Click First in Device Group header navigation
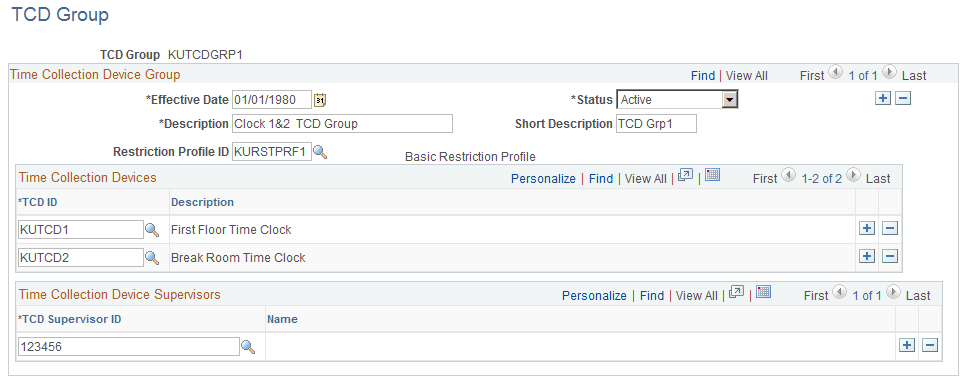 click(811, 76)
